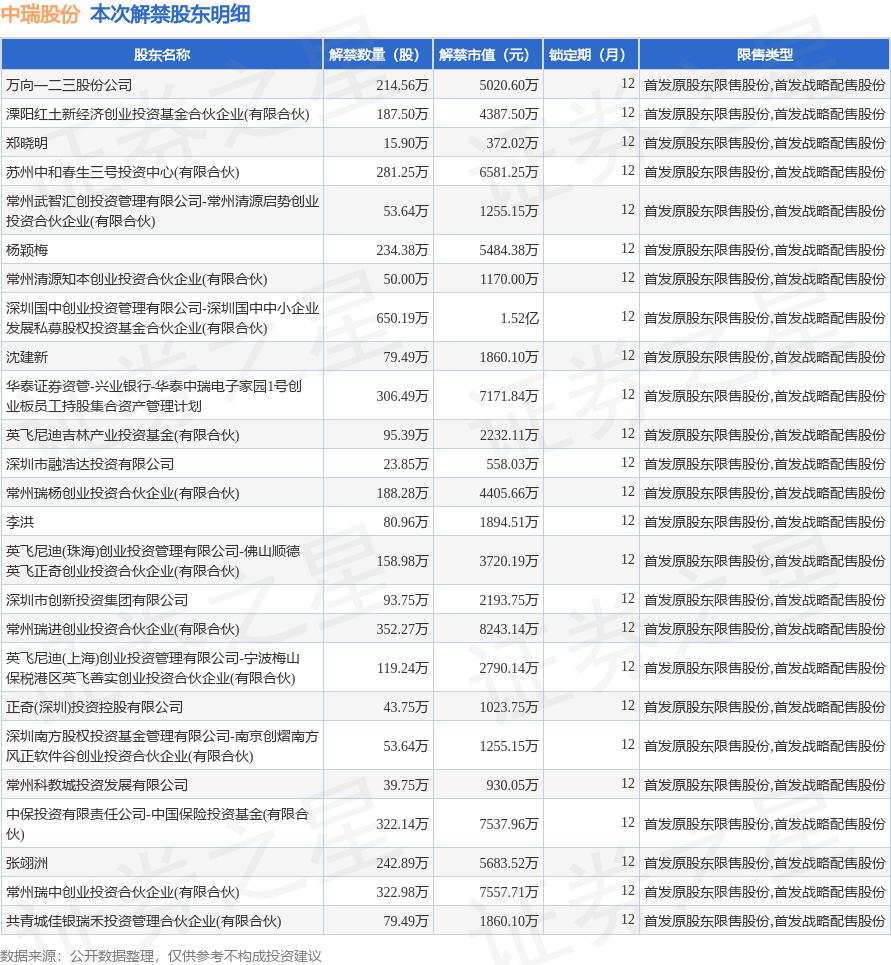Click the 数据来源 disclaimer footer text
Viewport: 891px width, 965px height.
161,956
